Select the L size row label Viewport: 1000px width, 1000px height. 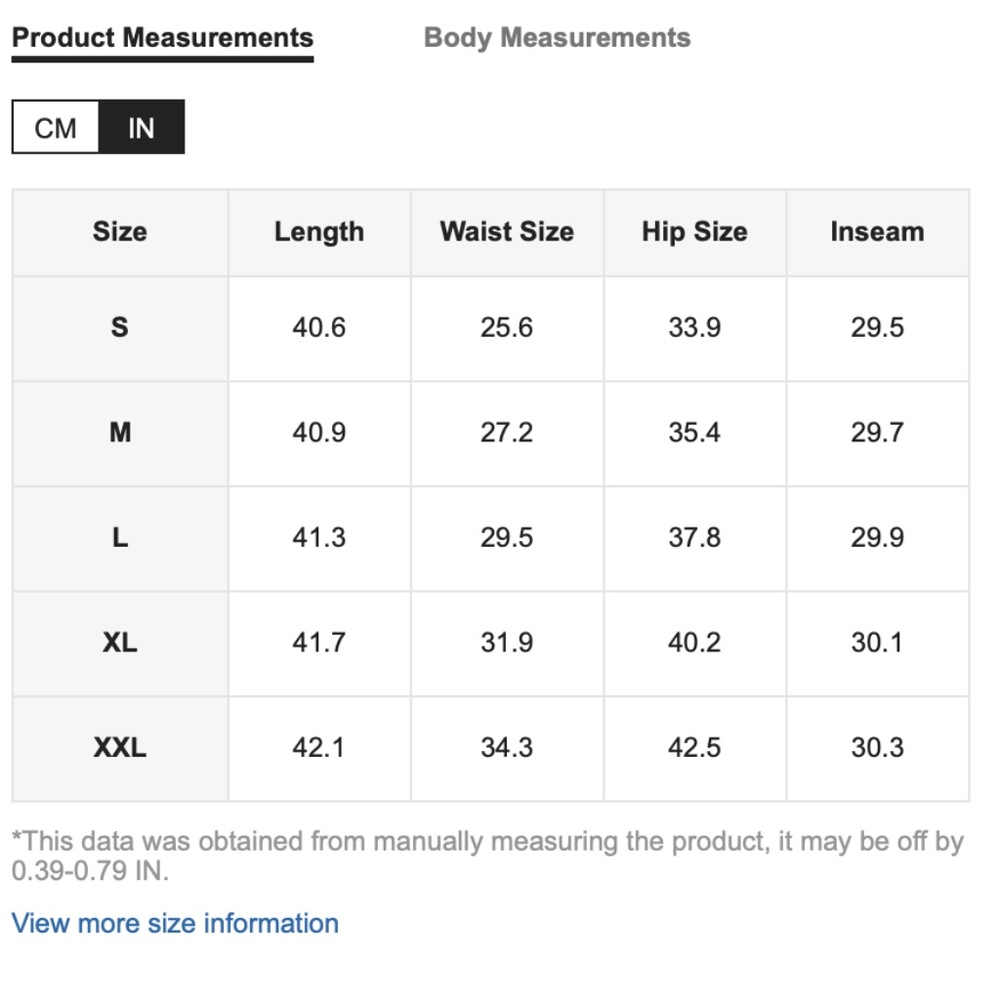[120, 538]
